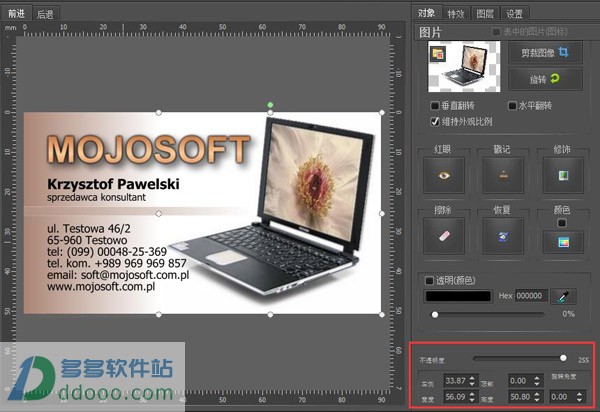Screen dimensions: 600x412
Task: Tick the 表中的图片(图标) checkbox
Action: point(496,31)
